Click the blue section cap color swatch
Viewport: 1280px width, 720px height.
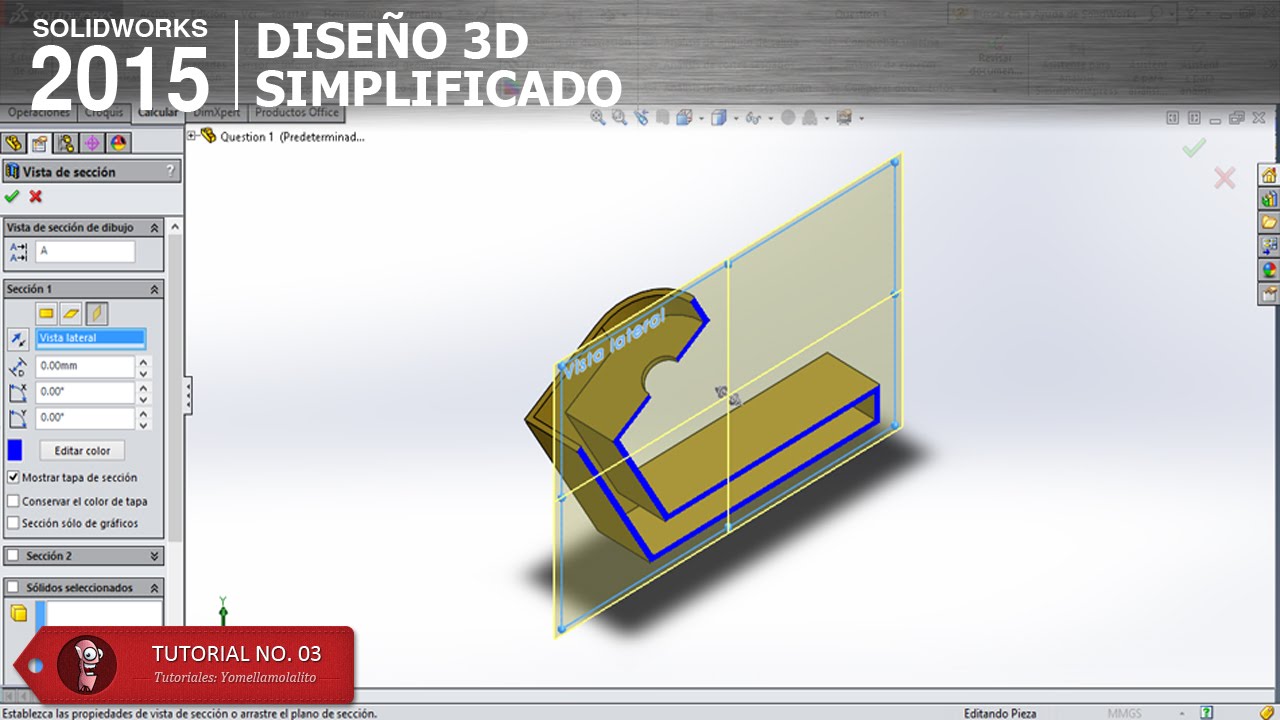[15, 451]
